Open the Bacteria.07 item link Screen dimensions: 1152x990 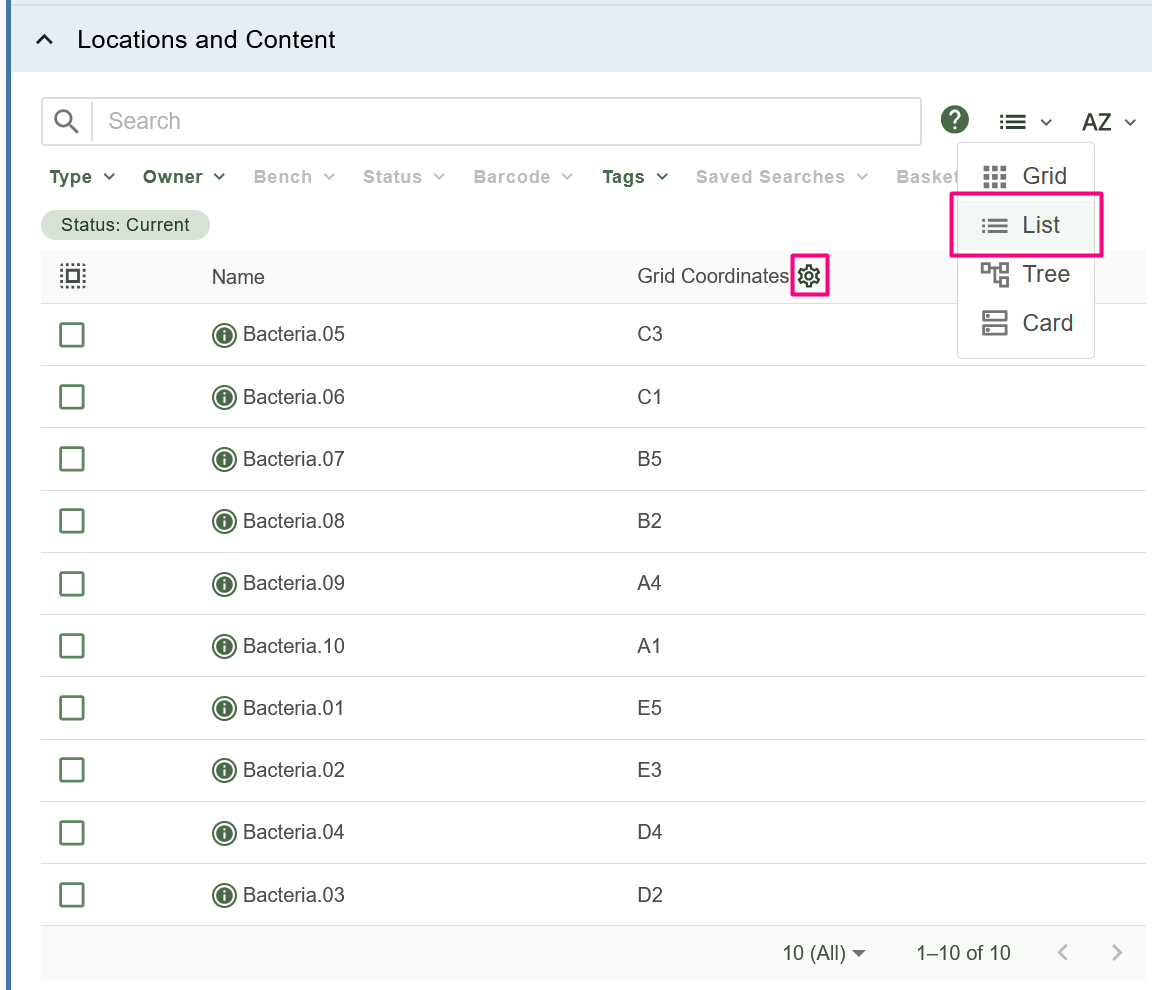[x=293, y=459]
